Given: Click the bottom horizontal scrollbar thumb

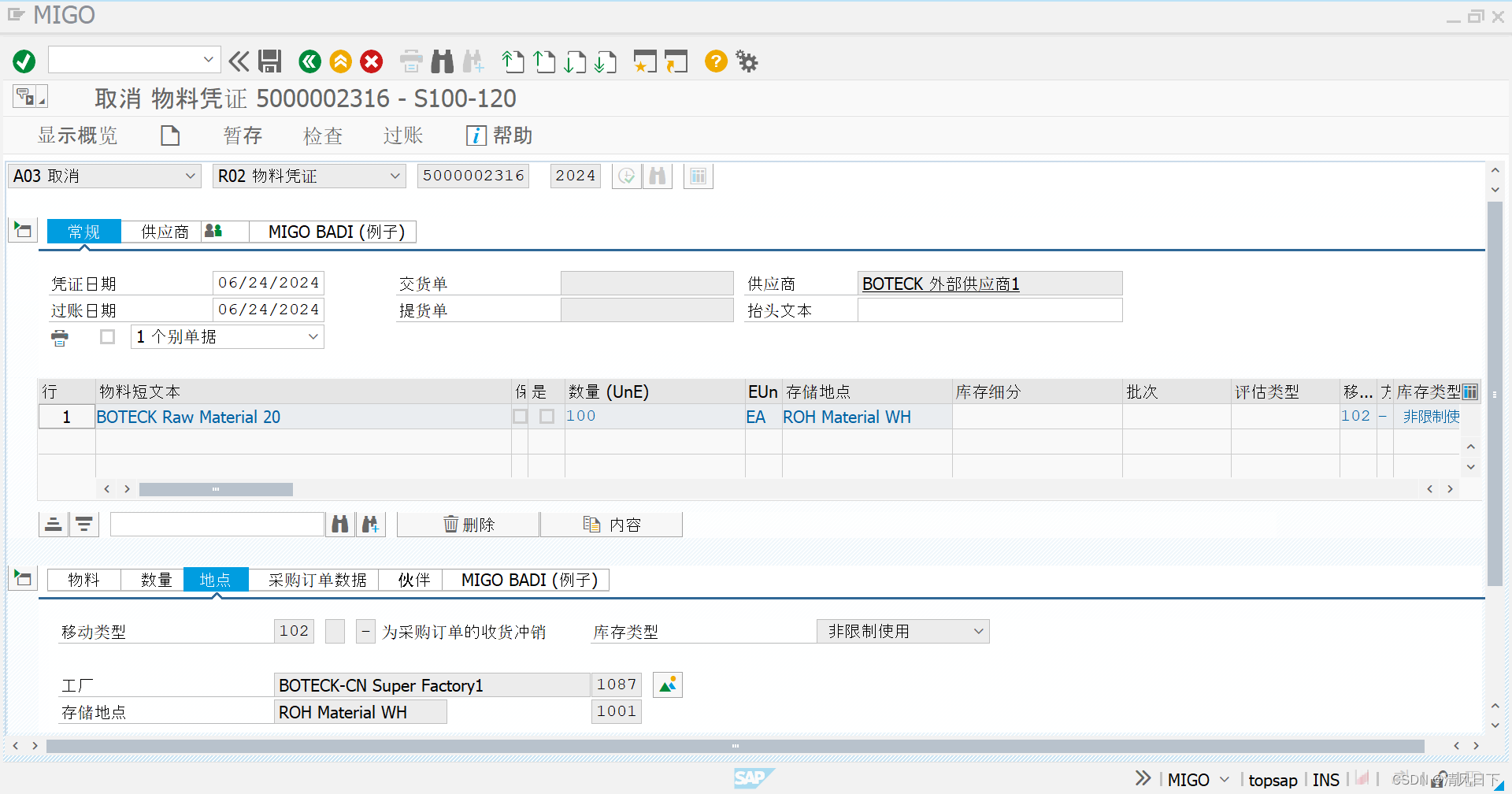Looking at the screenshot, I should point(735,746).
